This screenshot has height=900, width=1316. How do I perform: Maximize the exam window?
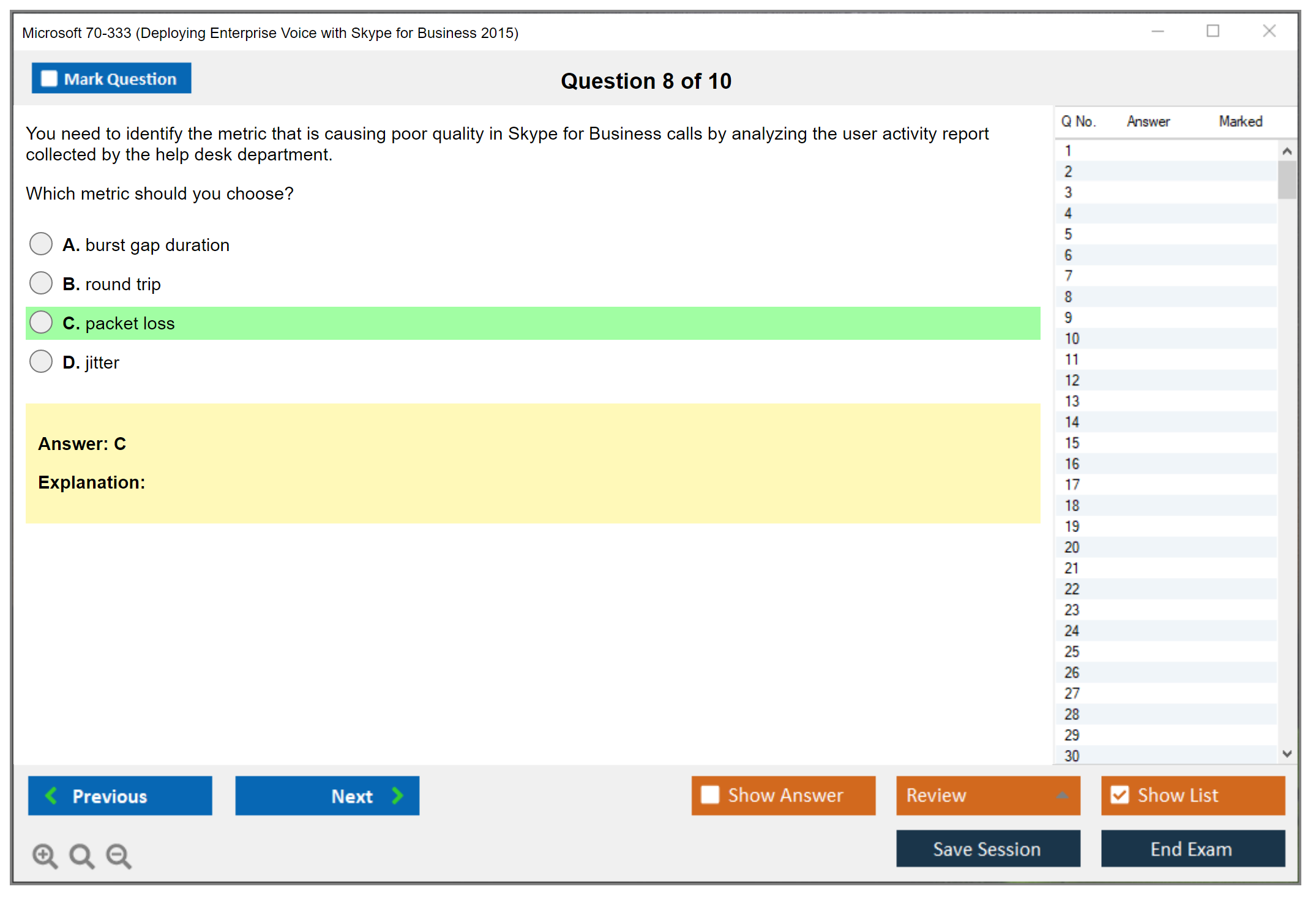click(x=1213, y=31)
